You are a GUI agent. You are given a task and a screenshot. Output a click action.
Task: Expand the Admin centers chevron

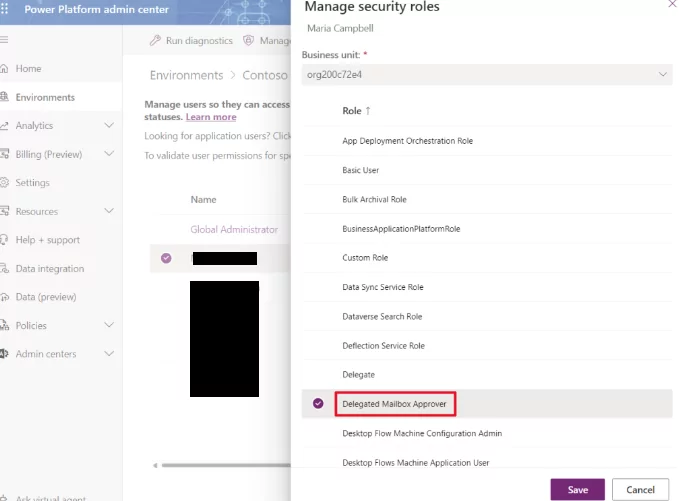click(x=109, y=354)
